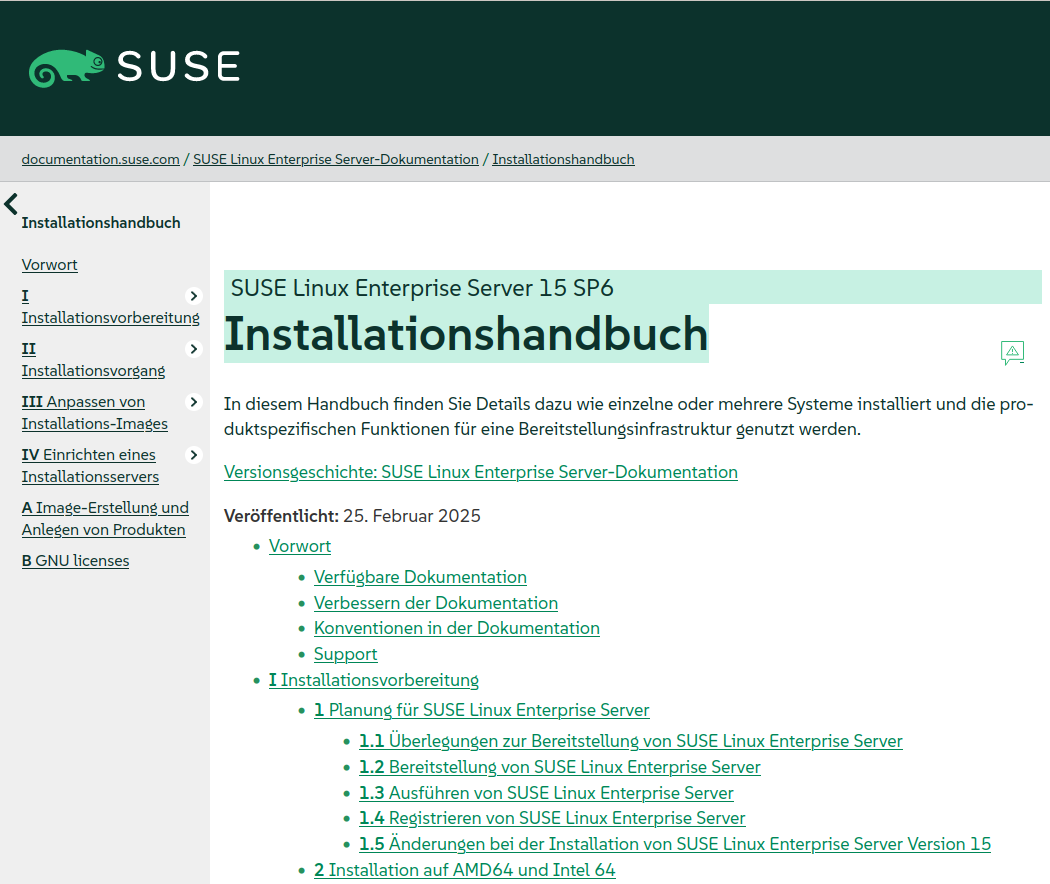Expand III Anpassen von Installations-Images section
This screenshot has height=884, width=1050.
click(193, 401)
